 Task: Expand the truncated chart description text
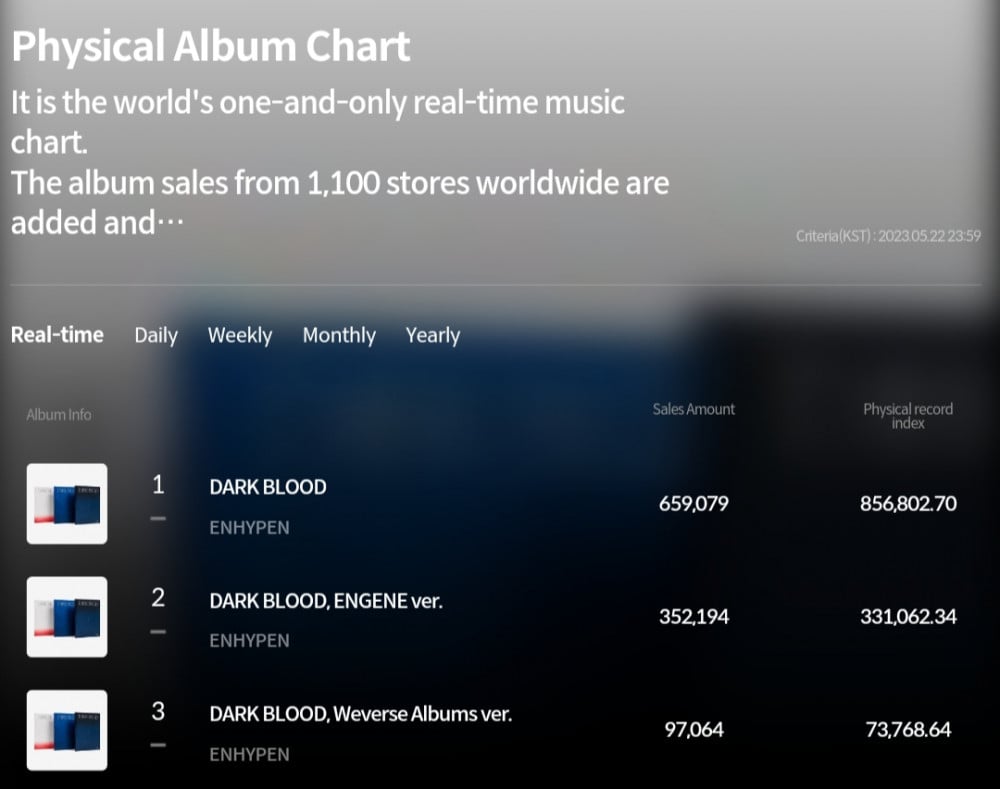(x=170, y=223)
